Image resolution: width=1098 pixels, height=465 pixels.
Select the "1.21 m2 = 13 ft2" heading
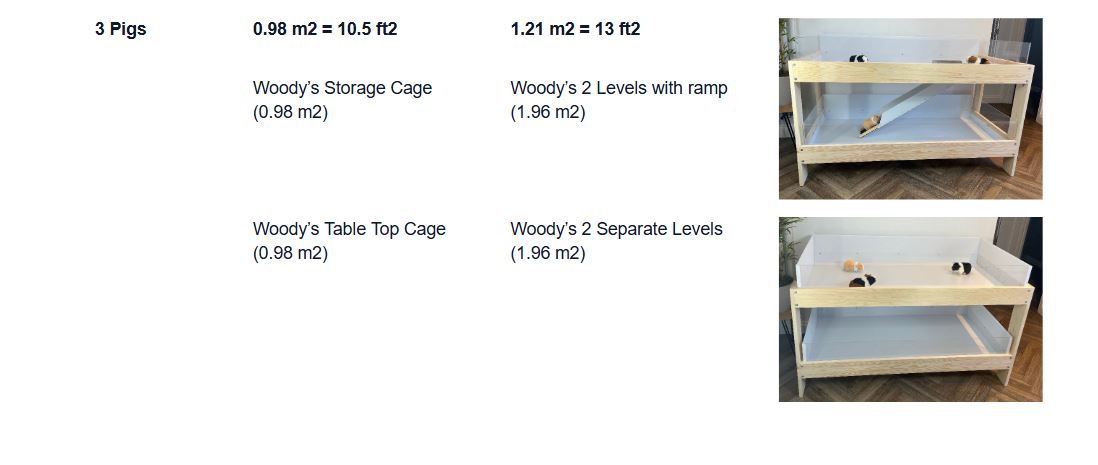coord(576,29)
